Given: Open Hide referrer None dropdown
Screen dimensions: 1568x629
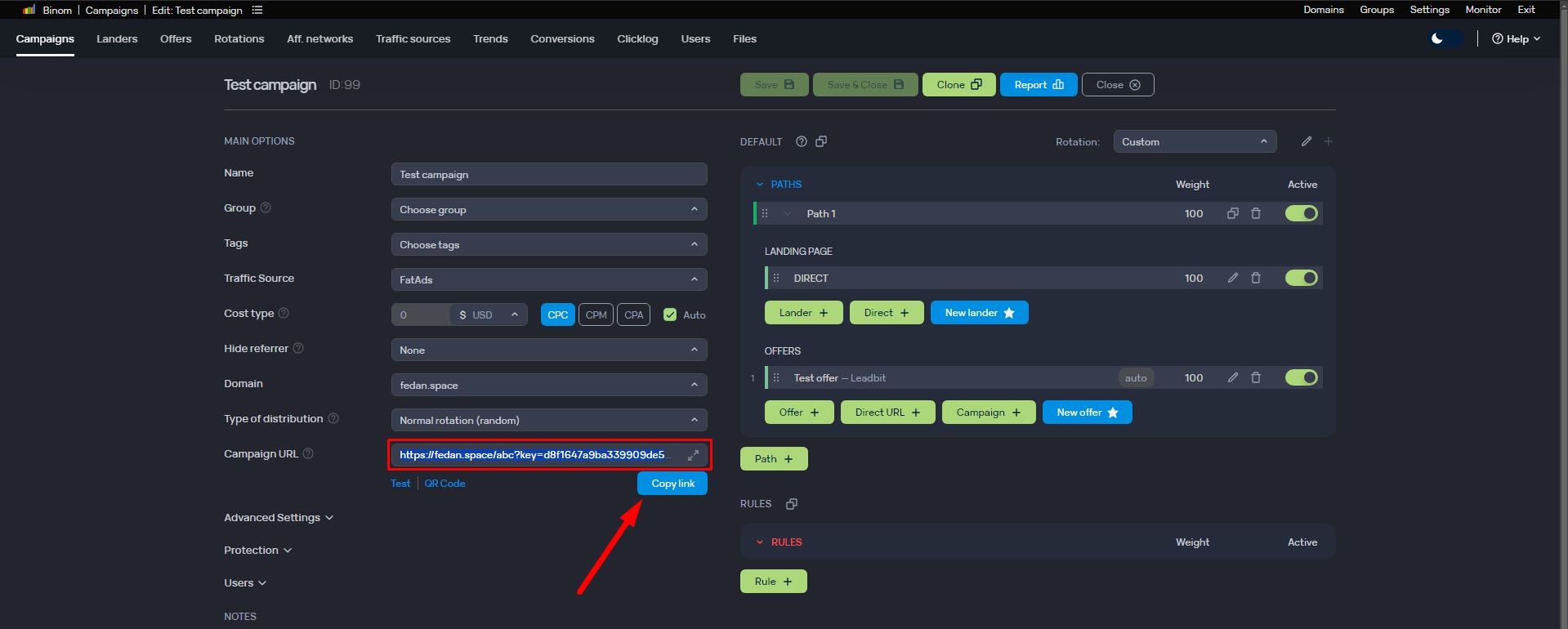Looking at the screenshot, I should (549, 350).
